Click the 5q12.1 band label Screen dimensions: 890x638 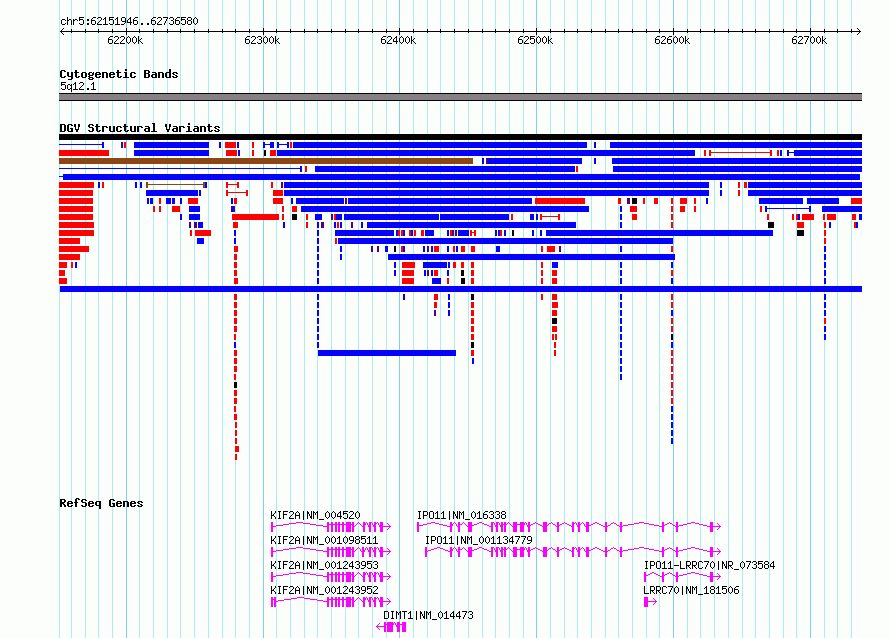[x=78, y=86]
